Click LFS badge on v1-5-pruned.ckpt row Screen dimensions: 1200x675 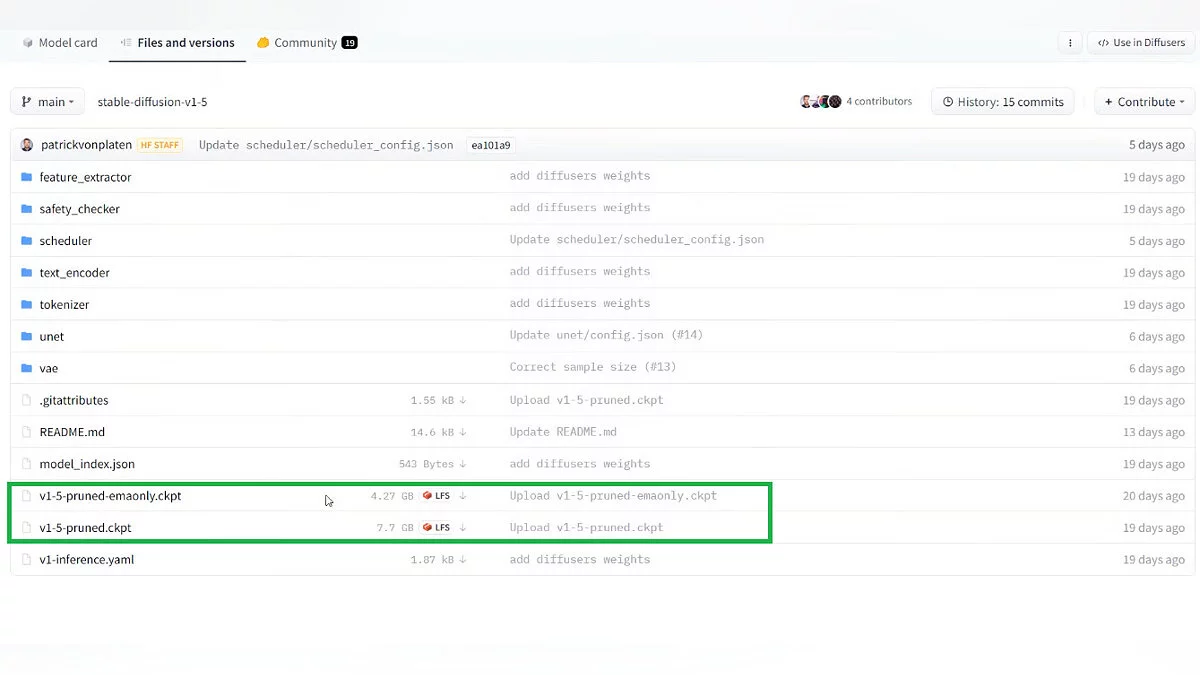pyautogui.click(x=436, y=528)
